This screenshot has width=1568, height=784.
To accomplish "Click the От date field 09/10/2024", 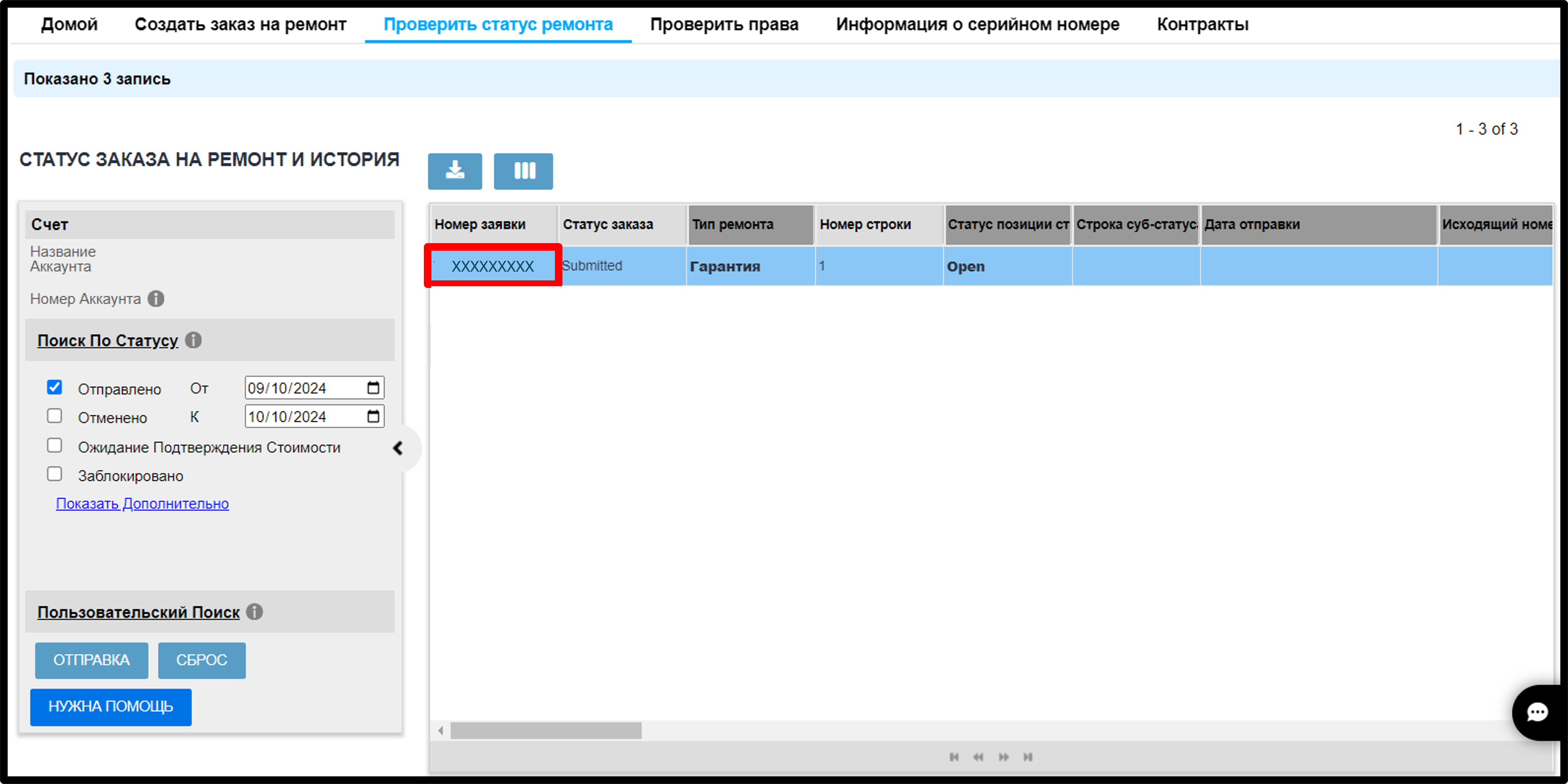I will click(x=314, y=387).
